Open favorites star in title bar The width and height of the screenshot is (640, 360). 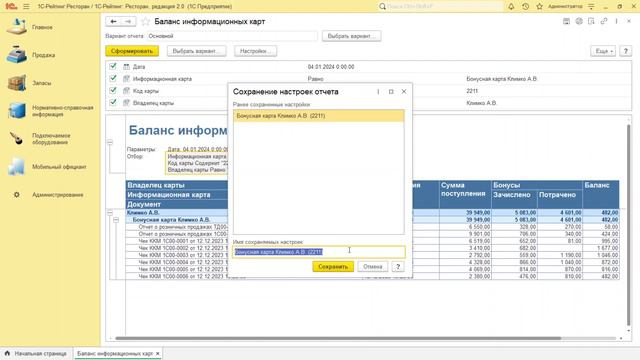[x=539, y=7]
